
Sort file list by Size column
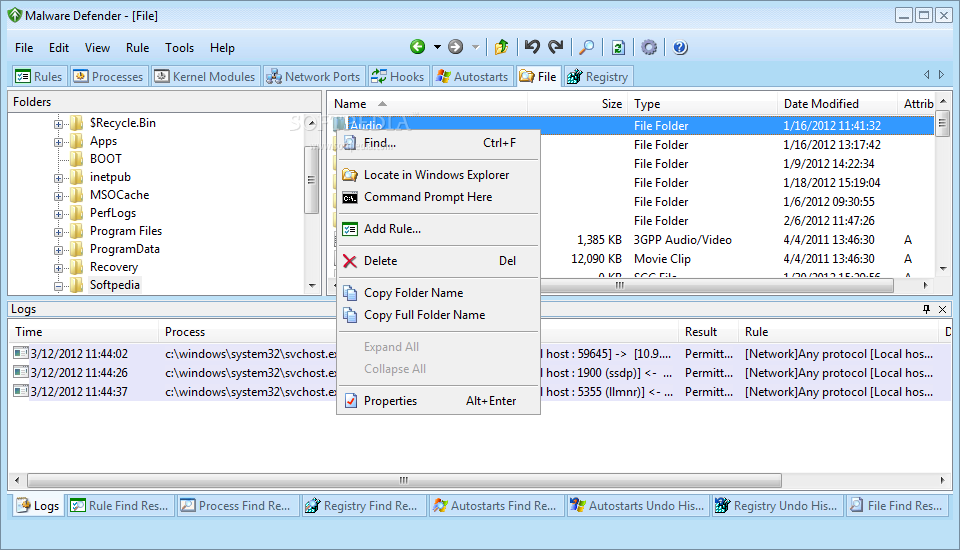coord(577,104)
